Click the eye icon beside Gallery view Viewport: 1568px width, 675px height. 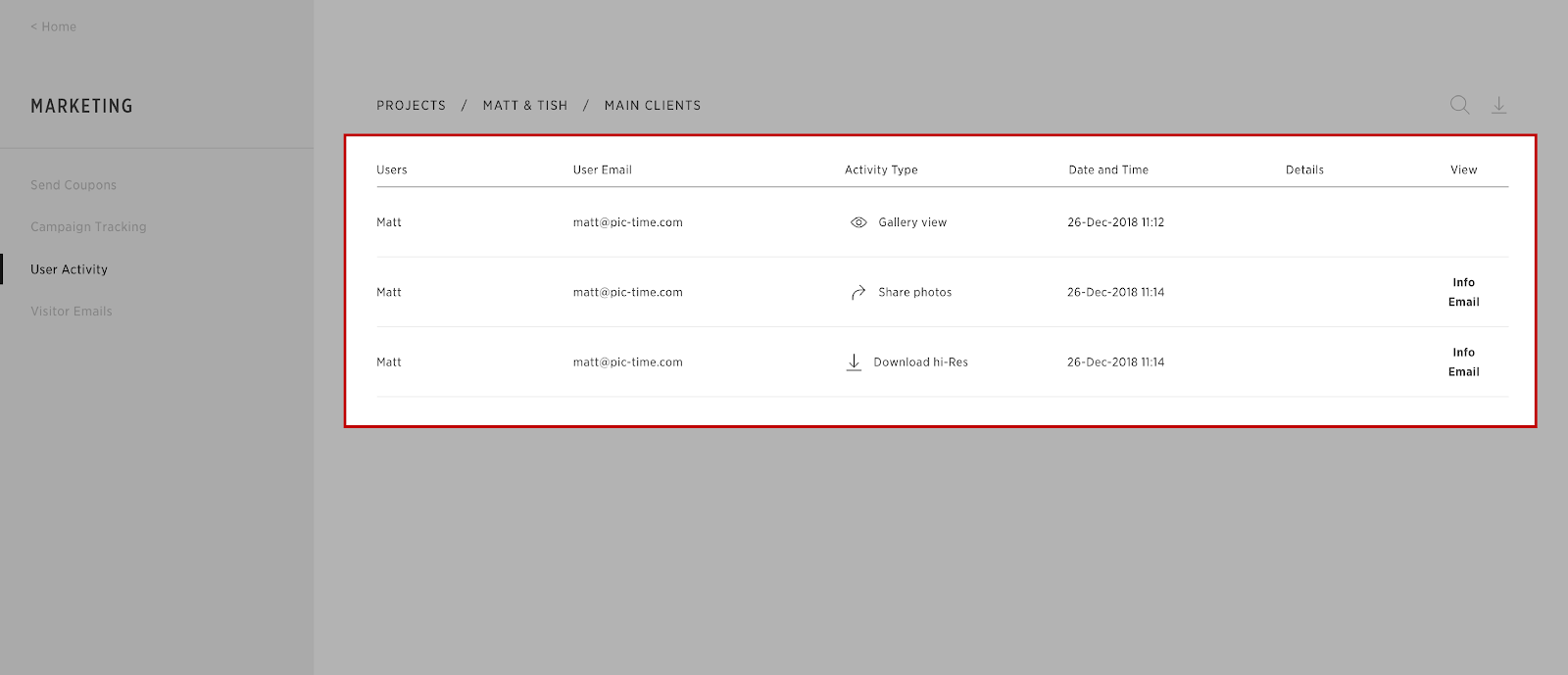pos(858,222)
